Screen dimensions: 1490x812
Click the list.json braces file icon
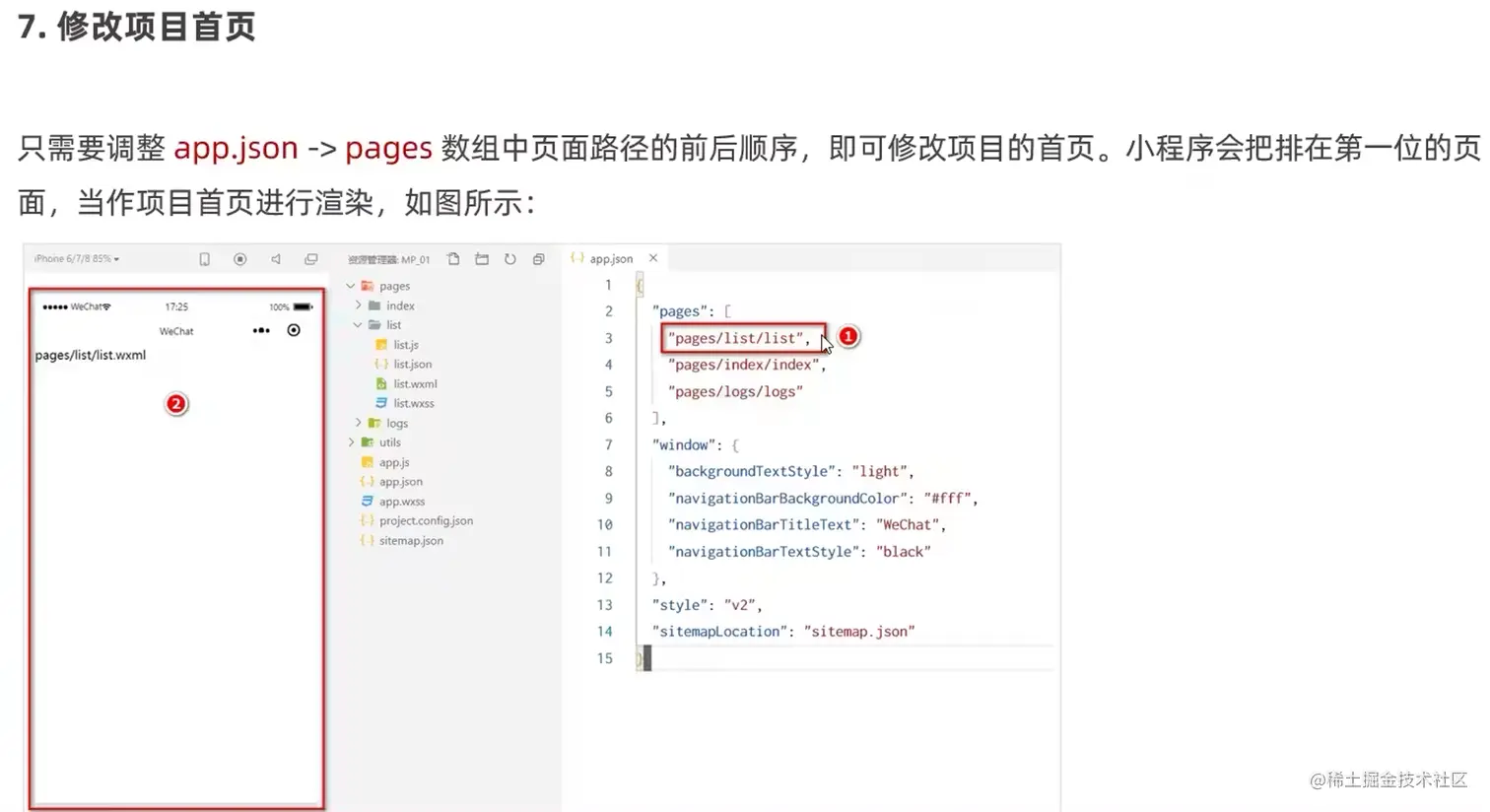[x=381, y=364]
